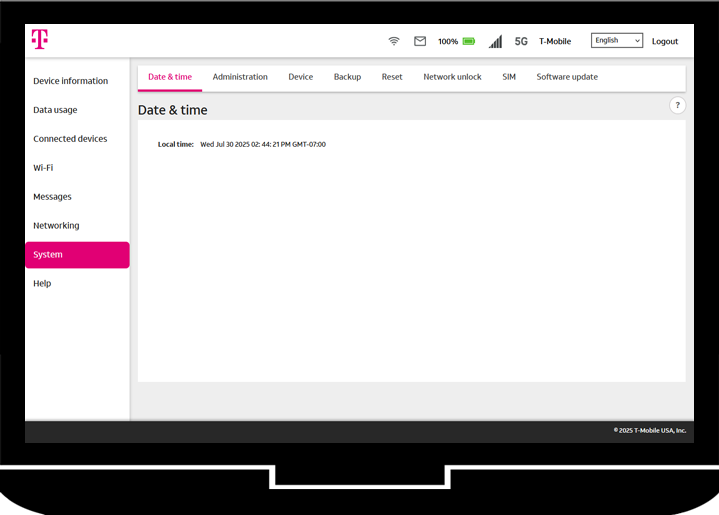The image size is (719, 515).
Task: Select Data usage in the sidebar
Action: pyautogui.click(x=55, y=110)
